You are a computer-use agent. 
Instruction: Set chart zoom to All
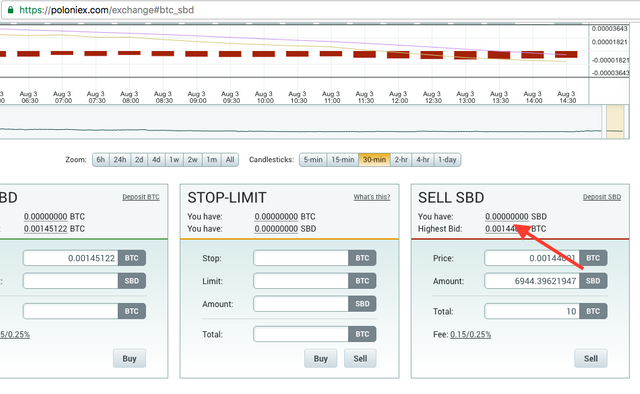[230, 160]
